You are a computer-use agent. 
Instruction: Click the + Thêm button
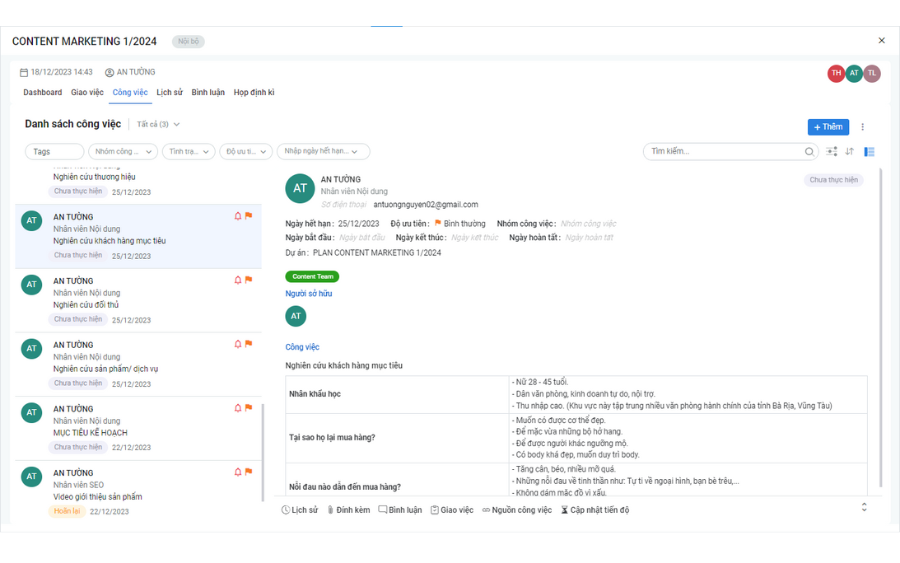(x=828, y=127)
